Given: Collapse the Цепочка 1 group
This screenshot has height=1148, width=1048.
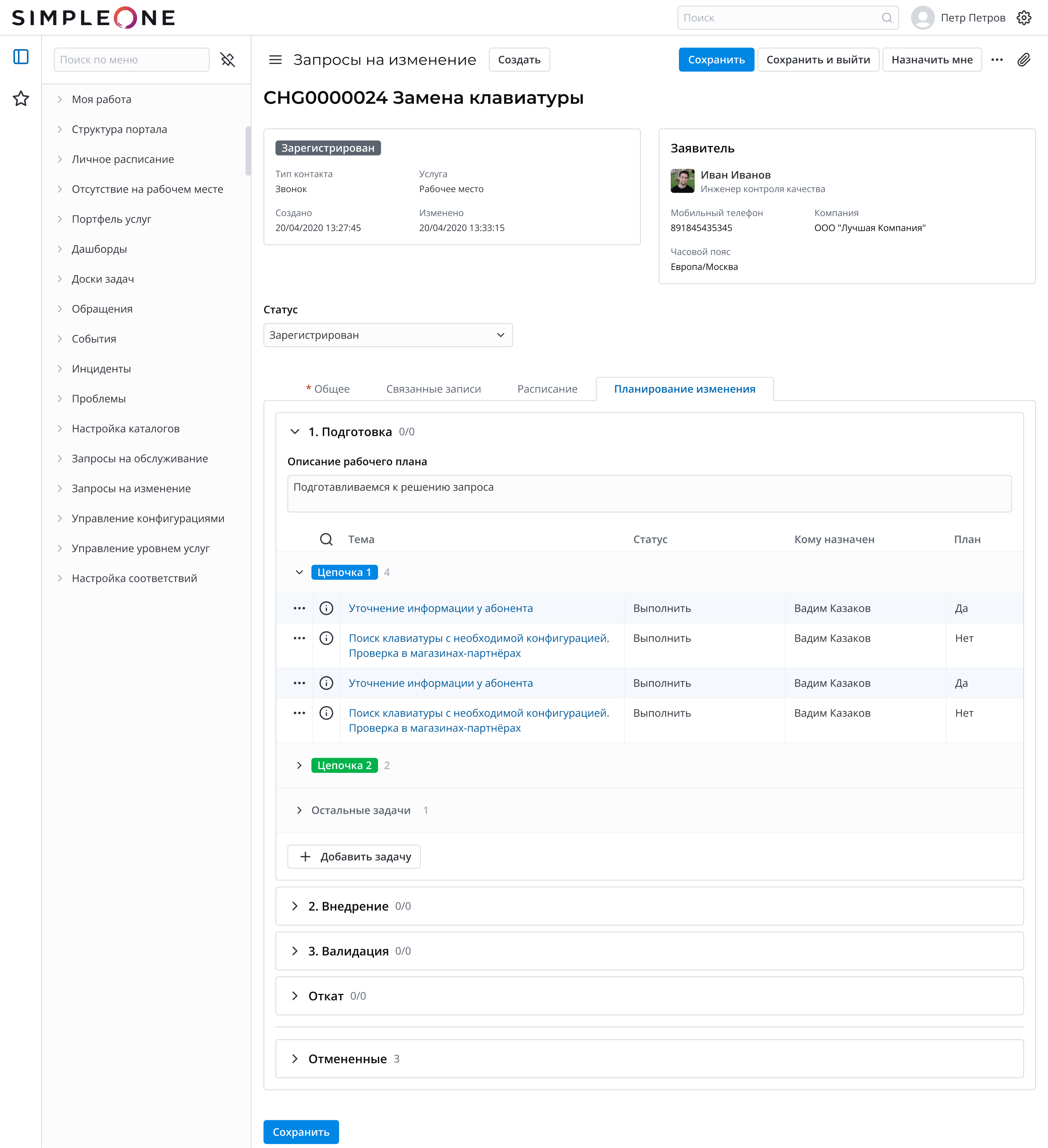Looking at the screenshot, I should (299, 572).
